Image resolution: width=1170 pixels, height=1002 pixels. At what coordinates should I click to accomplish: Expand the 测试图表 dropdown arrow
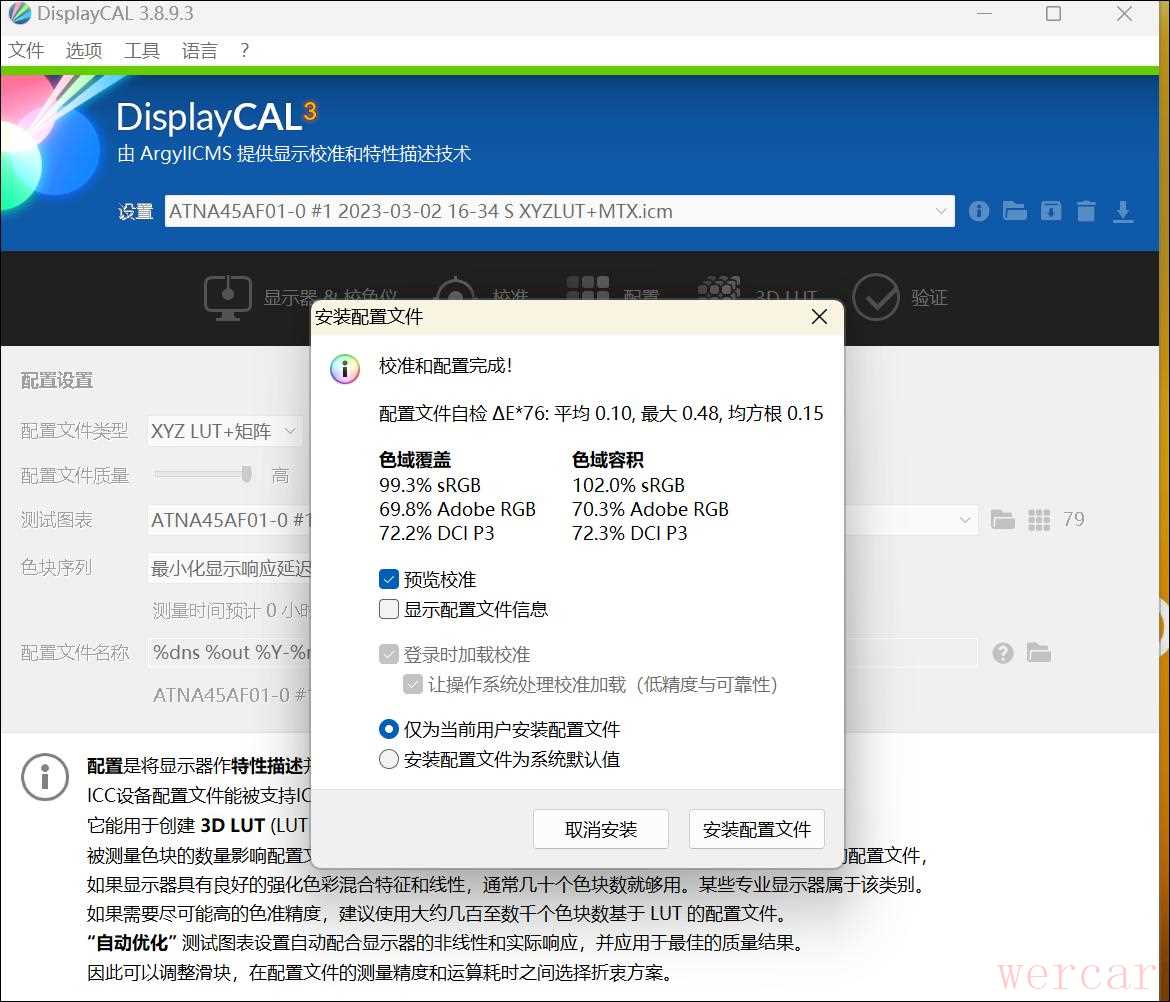[965, 520]
